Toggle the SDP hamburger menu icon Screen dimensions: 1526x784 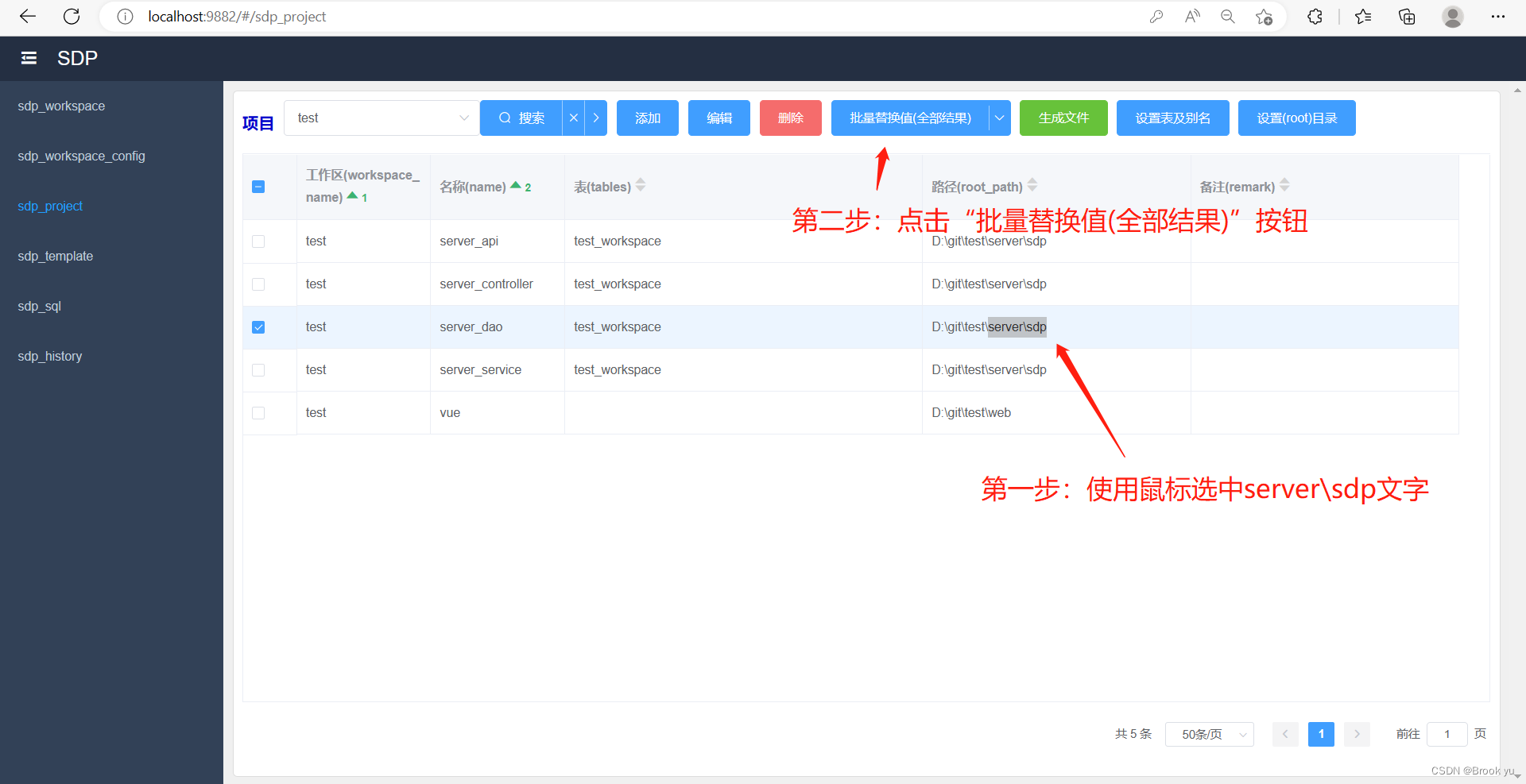[29, 58]
